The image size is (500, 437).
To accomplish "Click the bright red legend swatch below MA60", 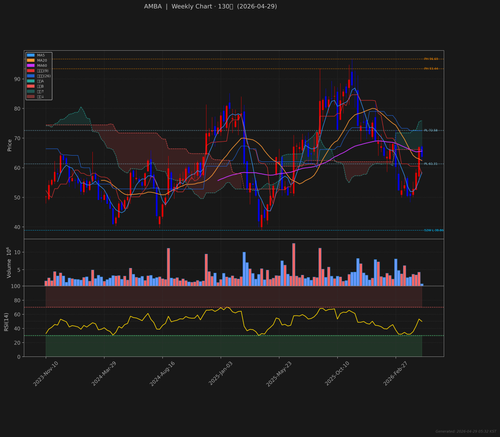I will pyautogui.click(x=31, y=71).
